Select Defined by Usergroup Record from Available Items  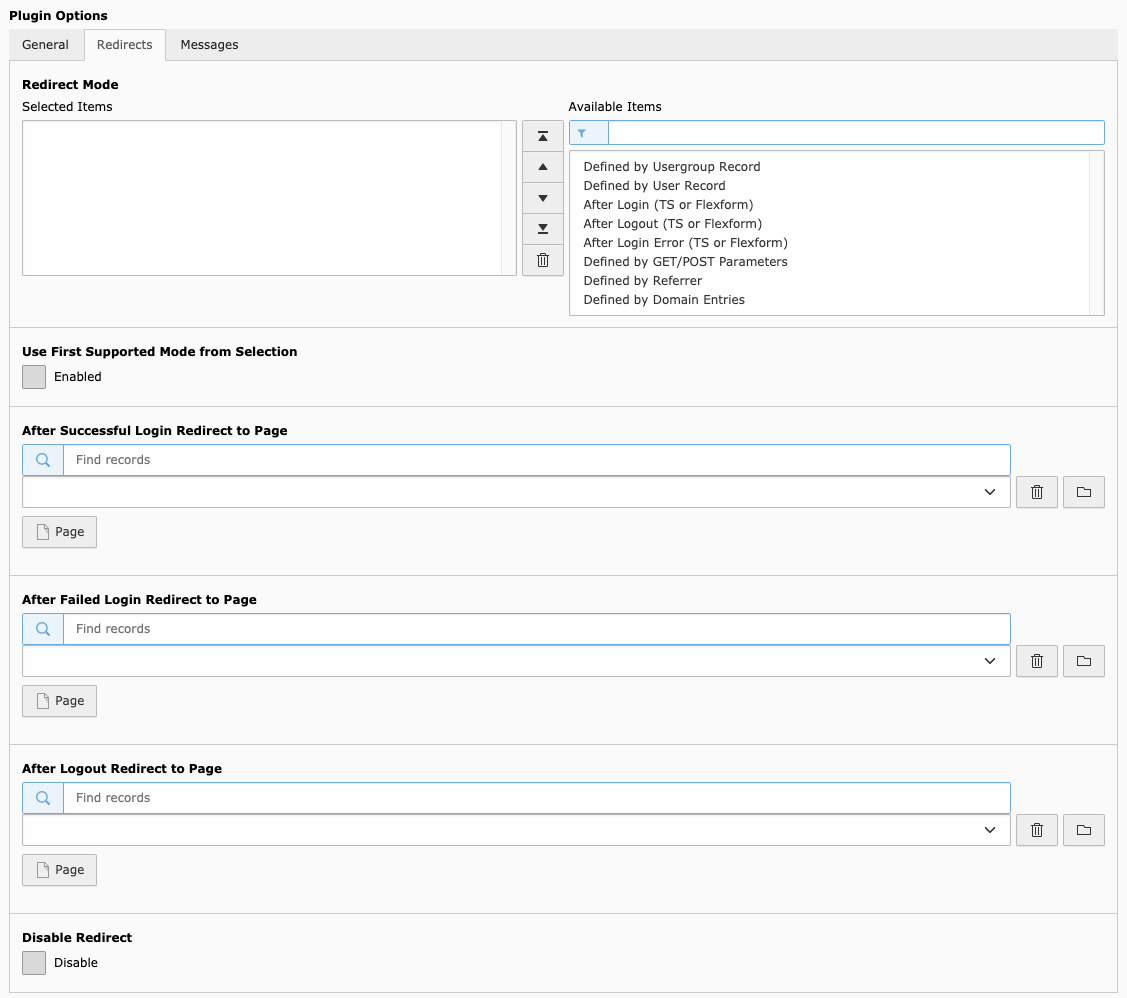(671, 166)
